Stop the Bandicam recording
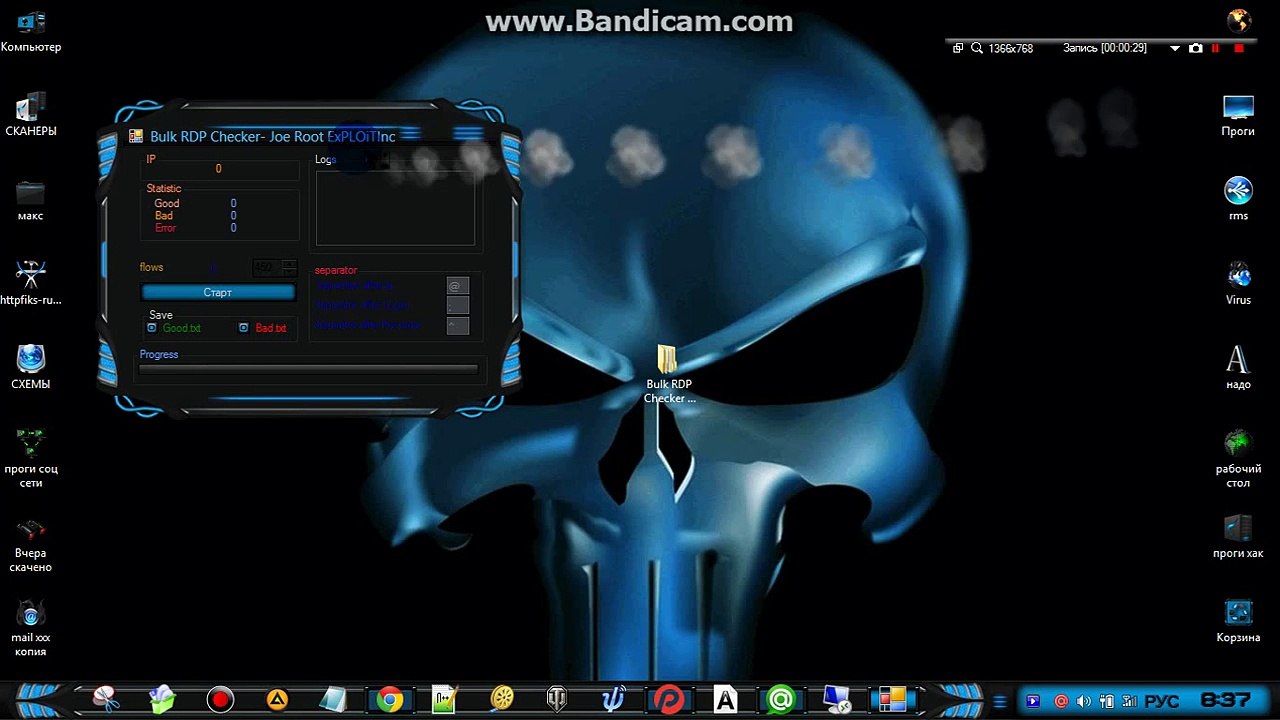 click(1239, 48)
